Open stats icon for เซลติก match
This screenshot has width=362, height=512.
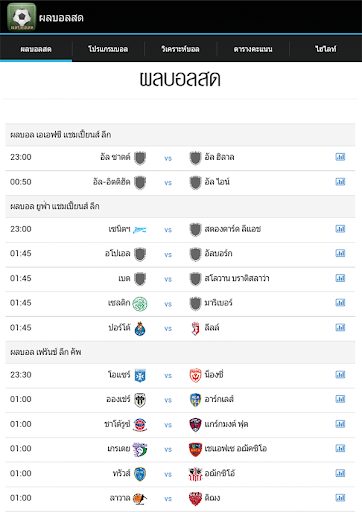[x=340, y=303]
